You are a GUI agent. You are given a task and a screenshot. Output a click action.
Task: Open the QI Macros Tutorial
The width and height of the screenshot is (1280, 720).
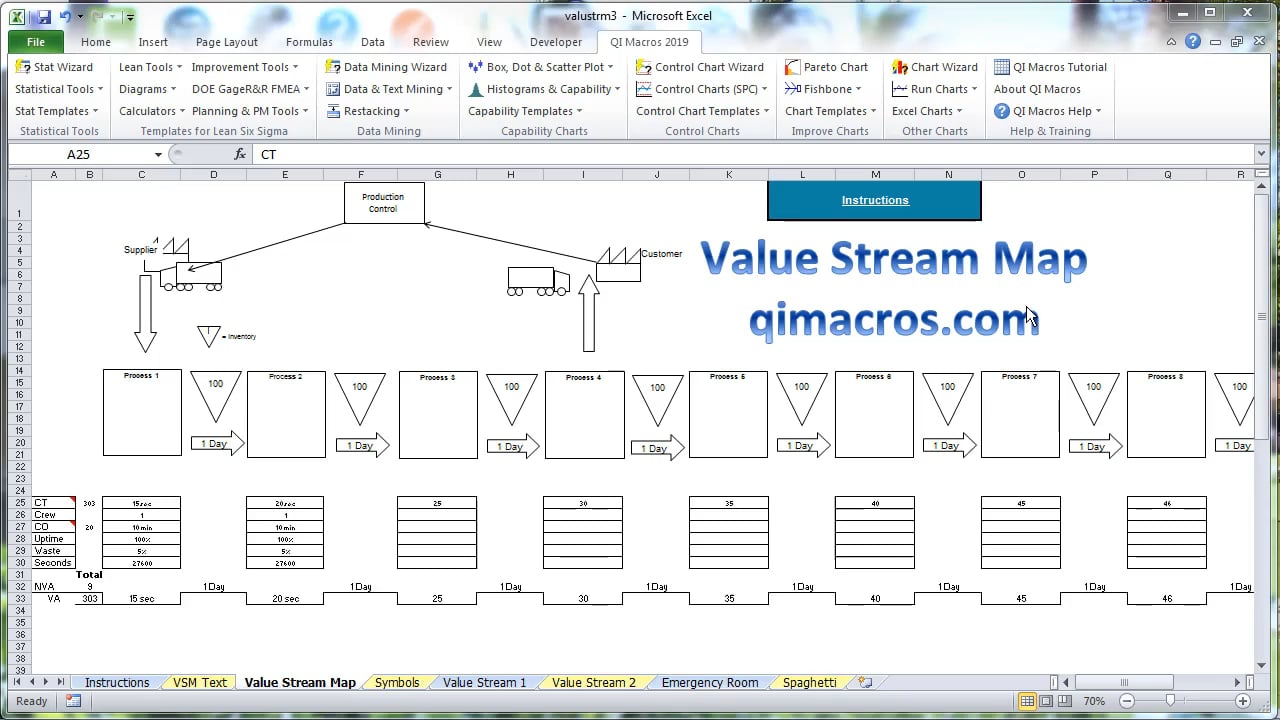click(1051, 67)
